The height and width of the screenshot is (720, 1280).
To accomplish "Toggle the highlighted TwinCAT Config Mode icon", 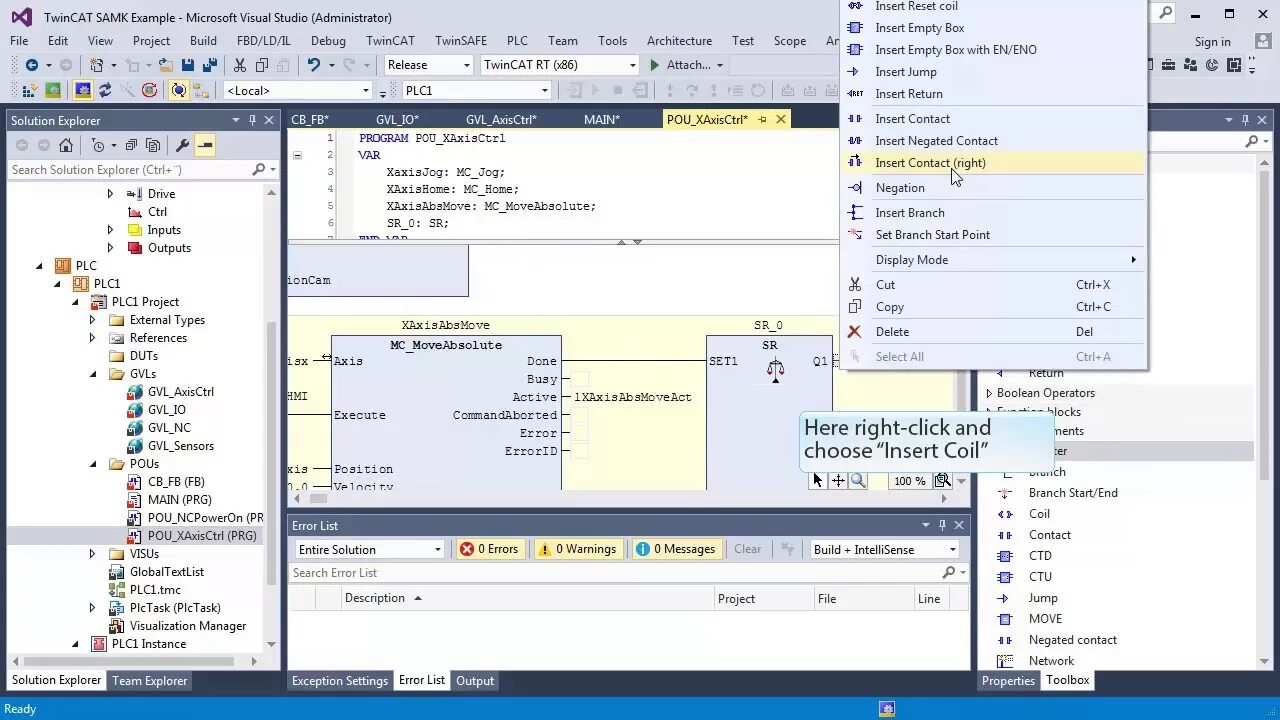I will 82,90.
